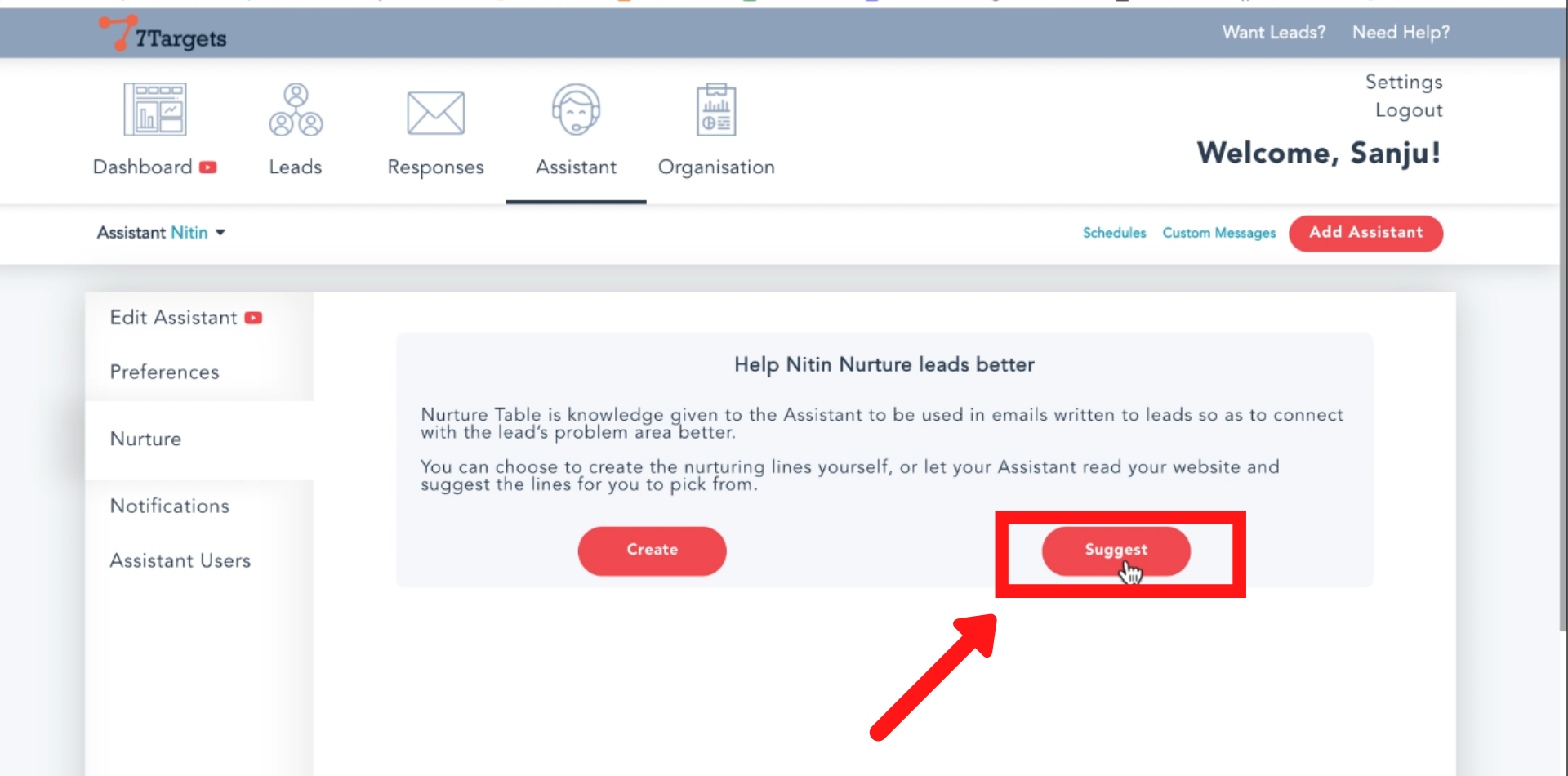
Task: Go to Notifications in the sidebar
Action: [170, 506]
